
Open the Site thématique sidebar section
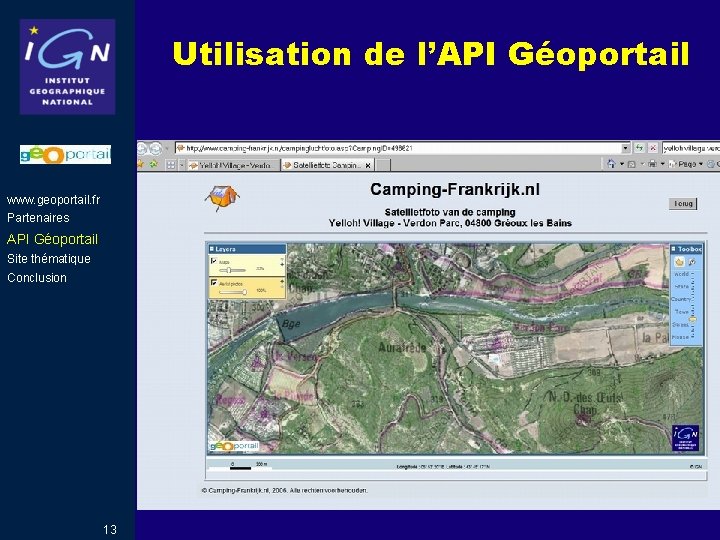49,259
